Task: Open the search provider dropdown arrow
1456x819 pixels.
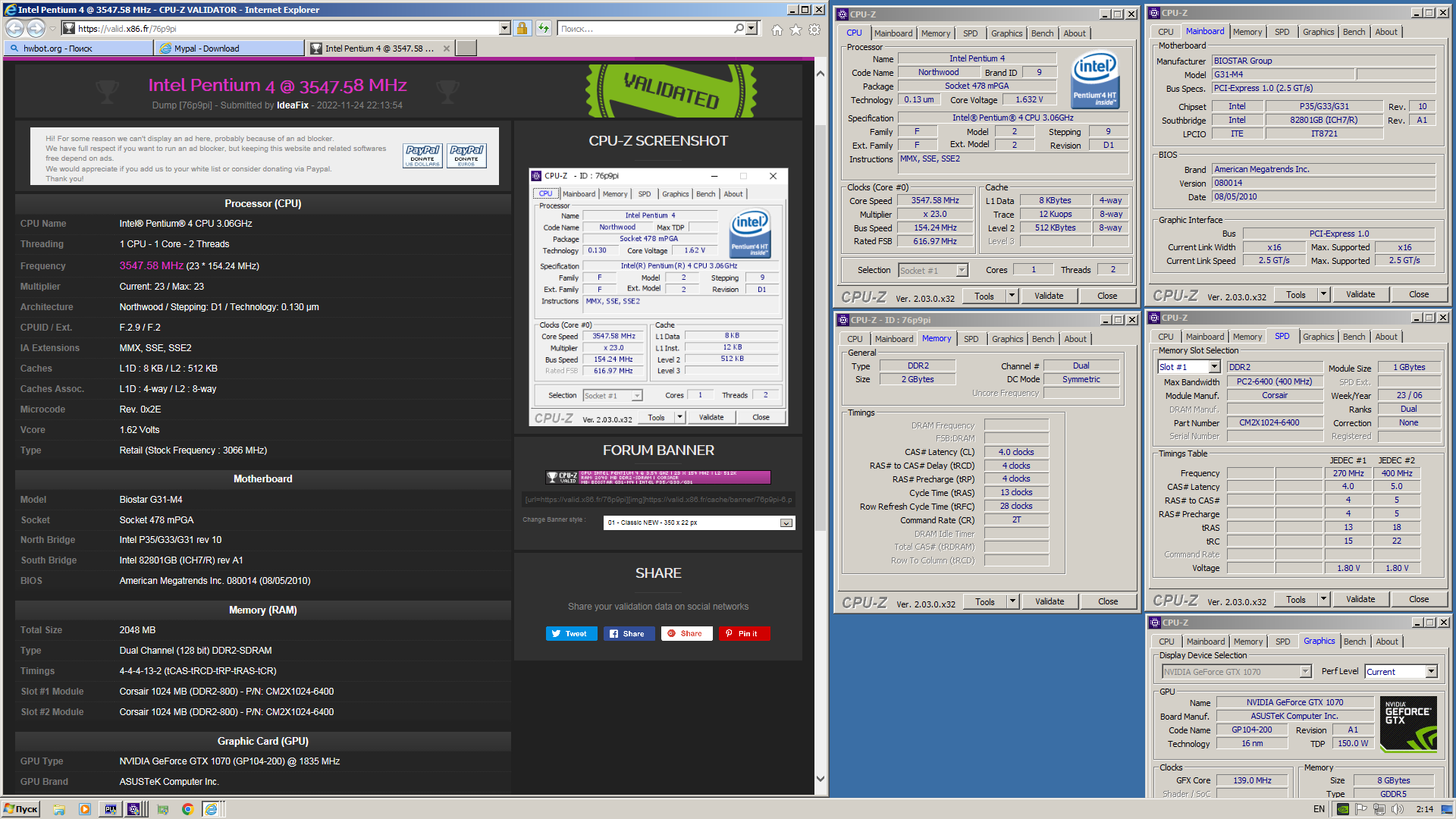Action: point(752,29)
